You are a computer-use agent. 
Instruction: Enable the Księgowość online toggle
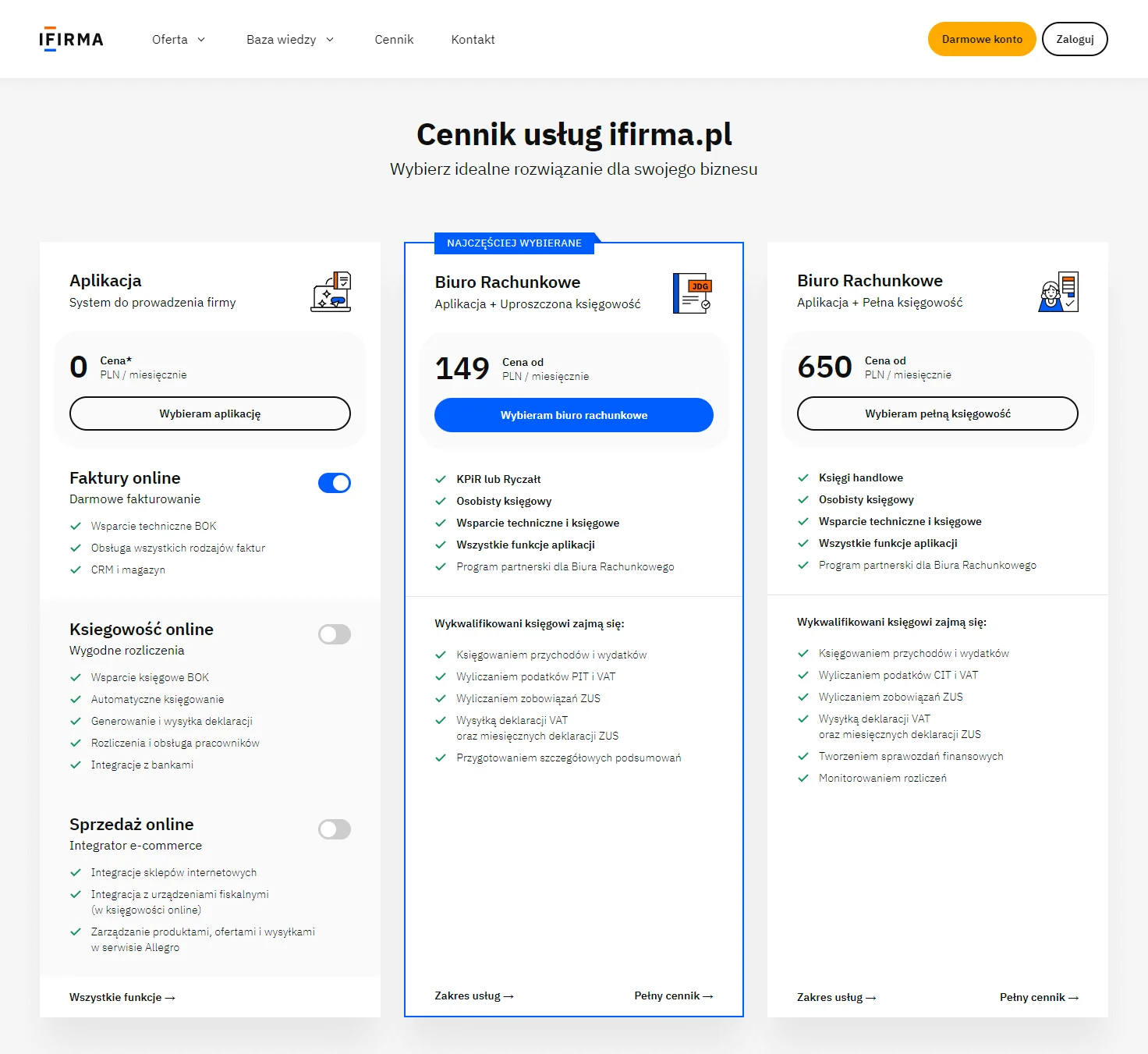pos(335,634)
